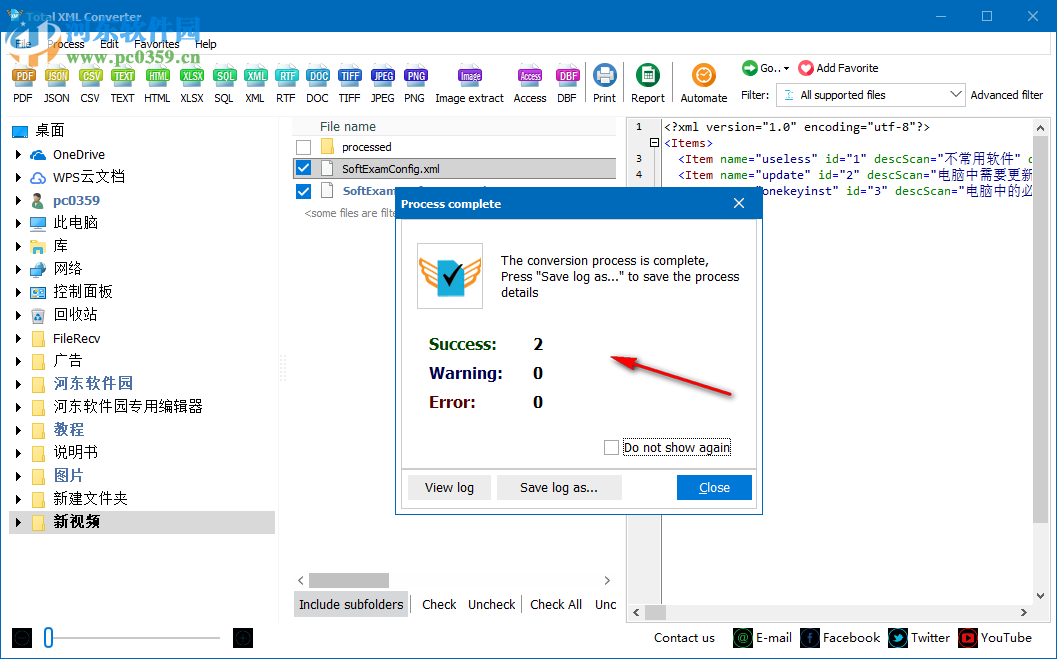Screen dimensions: 1057x659
Task: Click the Twitter link at the bottom
Action: (x=928, y=638)
